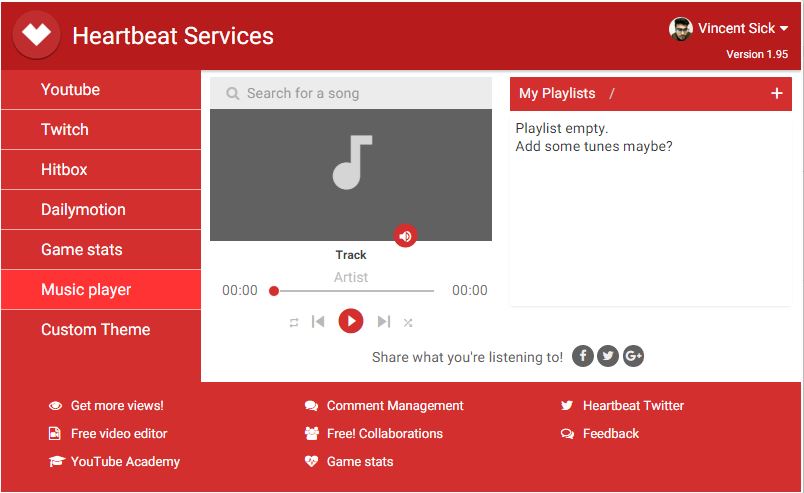804x493 pixels.
Task: Open Comment Management link
Action: click(395, 406)
